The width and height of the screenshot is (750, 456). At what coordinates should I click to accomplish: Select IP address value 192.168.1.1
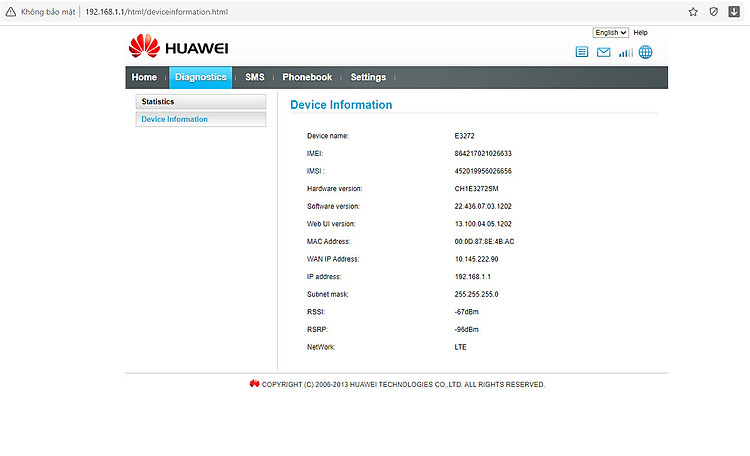point(473,277)
